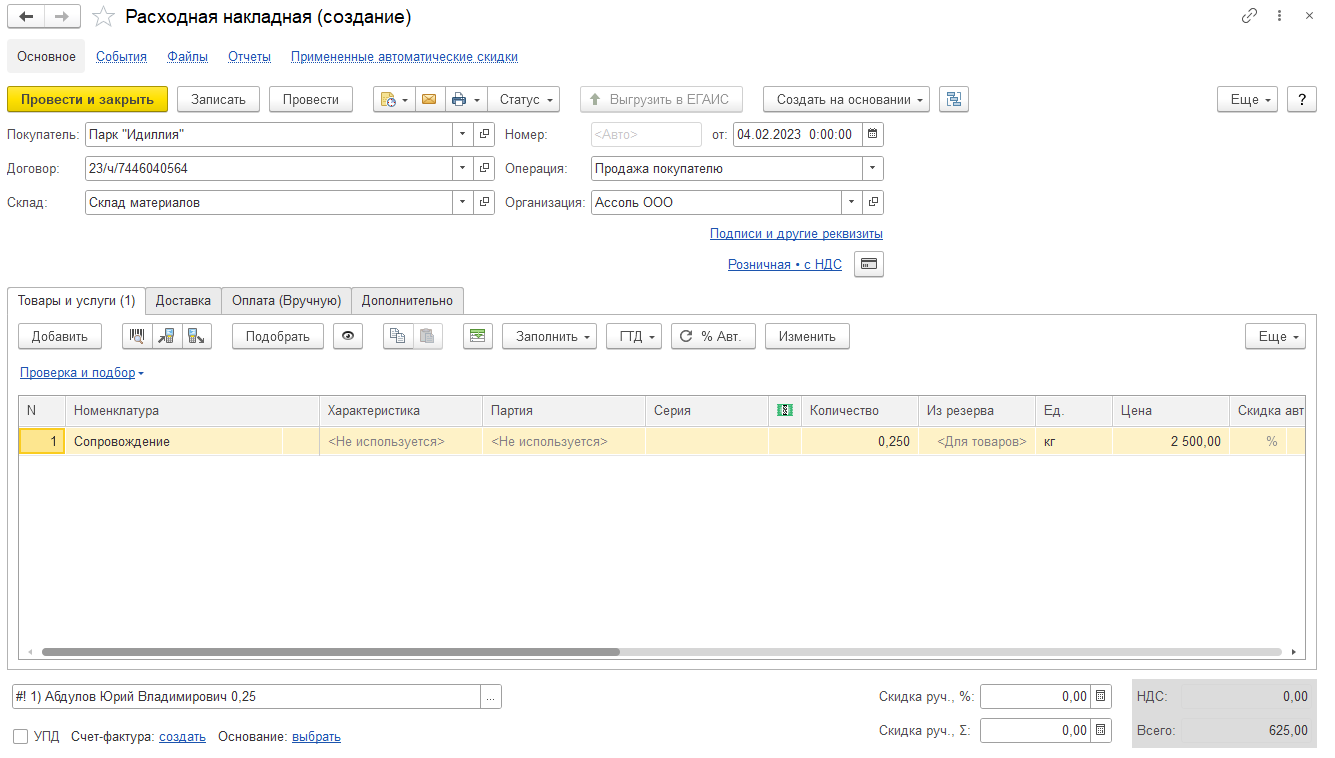
Task: Toggle the eye visibility button in toolbar
Action: coord(348,336)
